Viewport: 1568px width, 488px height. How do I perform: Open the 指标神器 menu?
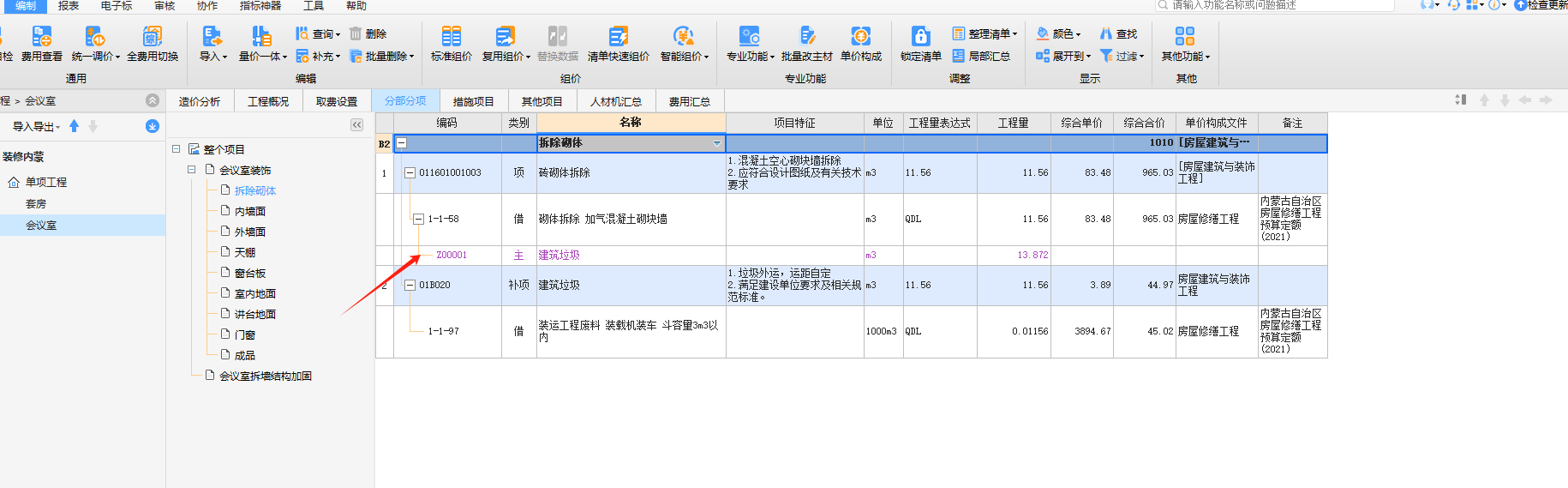click(260, 6)
